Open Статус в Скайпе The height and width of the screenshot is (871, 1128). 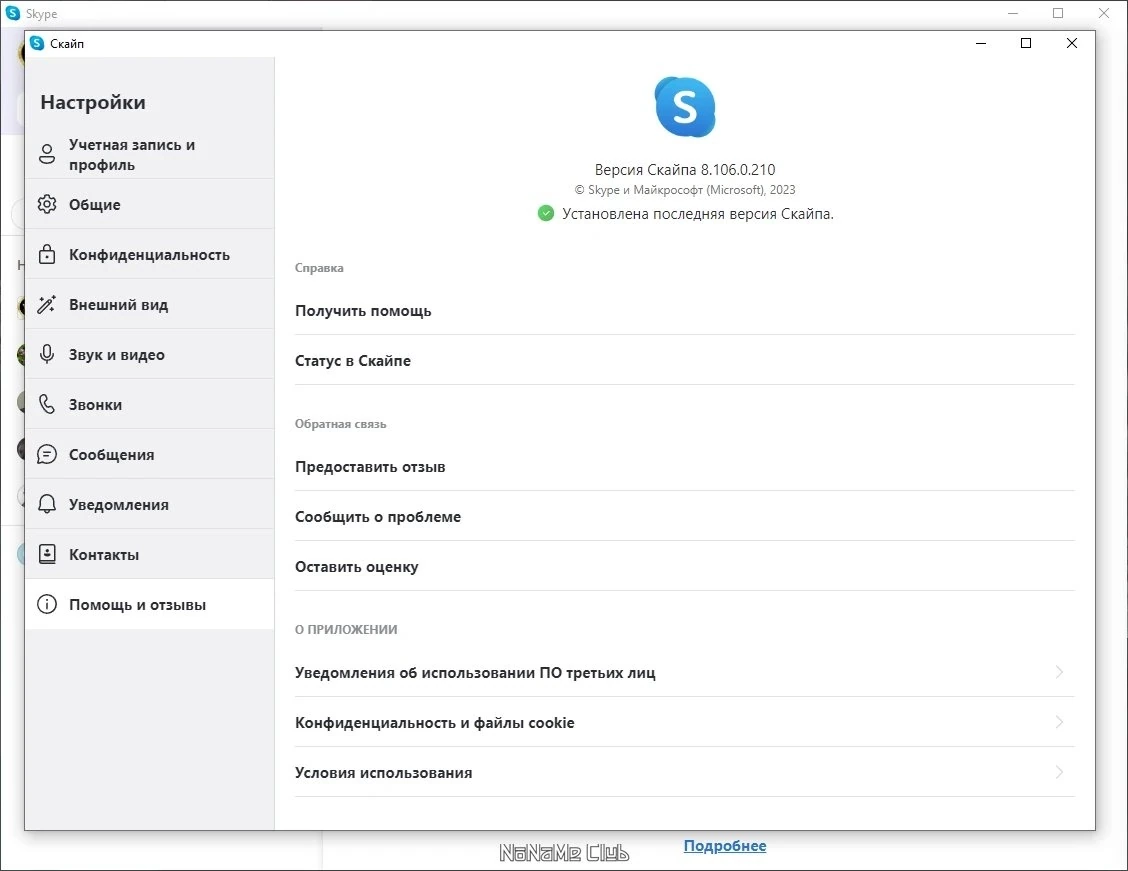click(684, 360)
